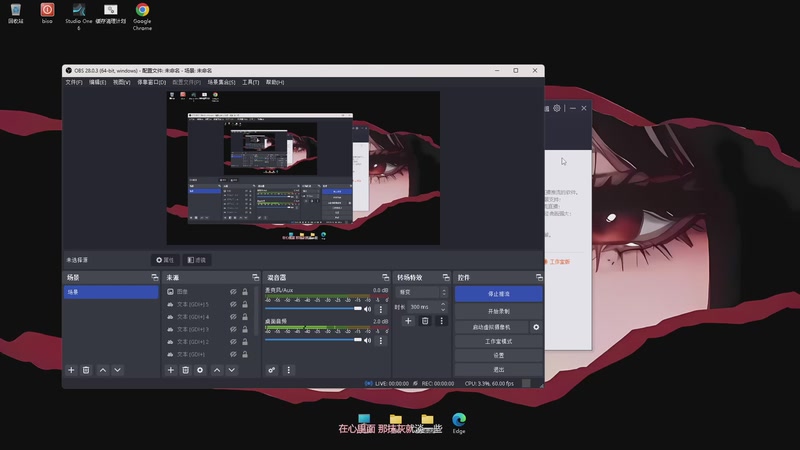Move scene up in Scenes panel
This screenshot has height=450, width=800.
pyautogui.click(x=103, y=370)
